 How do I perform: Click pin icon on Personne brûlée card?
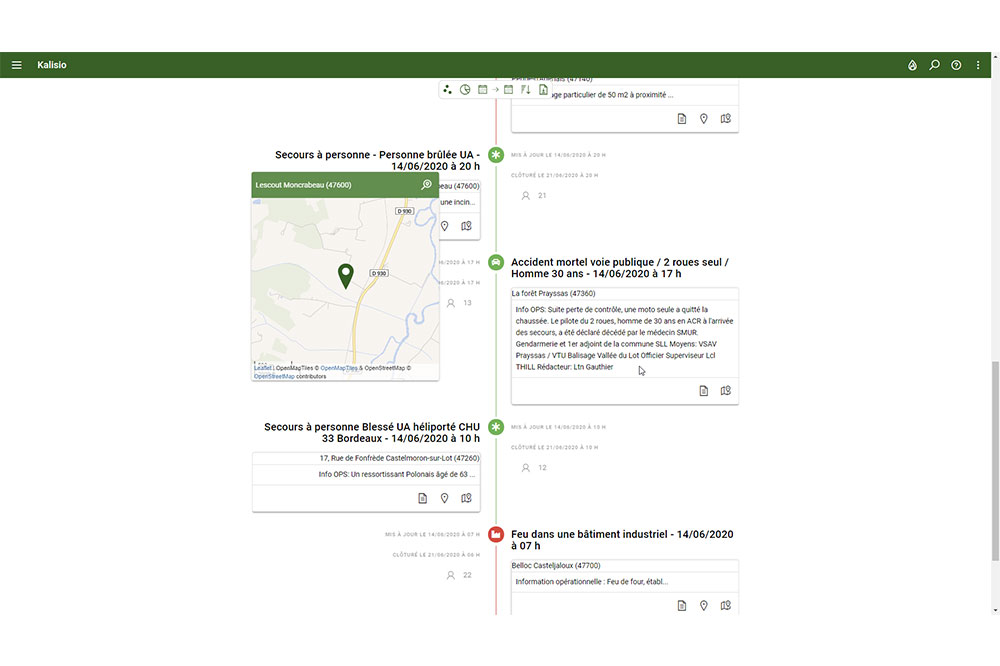pos(445,226)
